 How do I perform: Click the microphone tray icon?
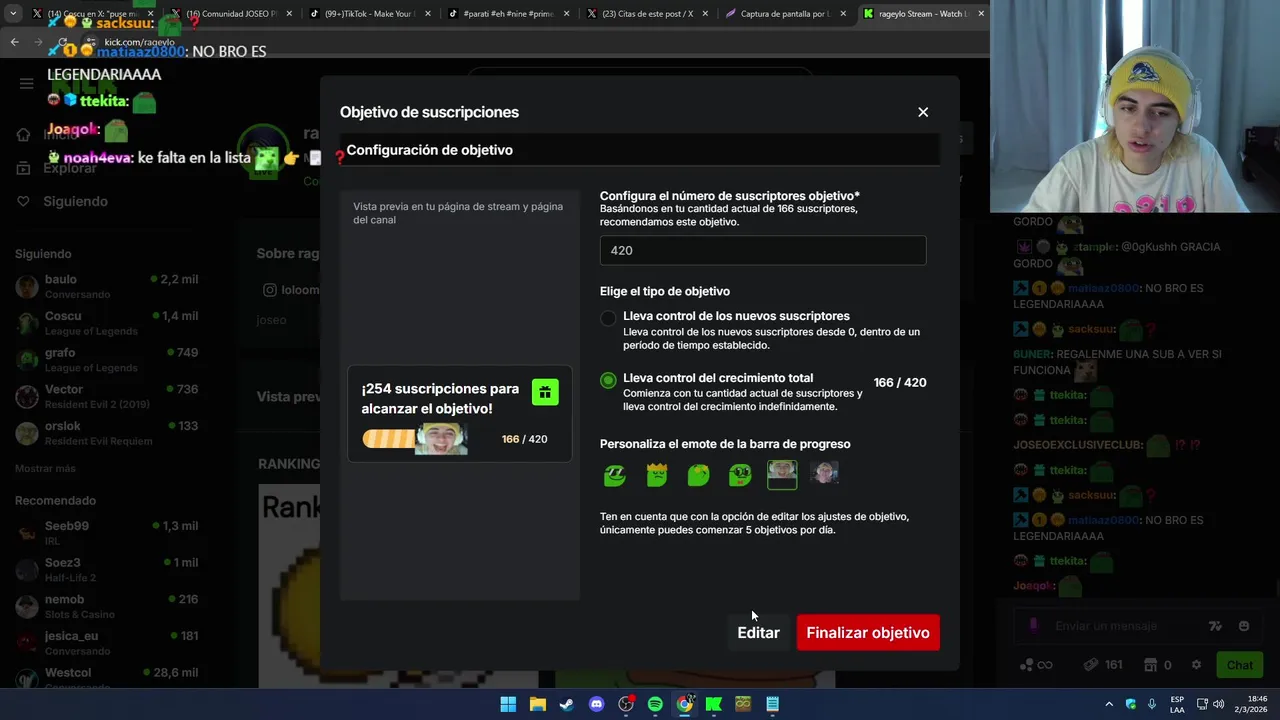pyautogui.click(x=1152, y=704)
